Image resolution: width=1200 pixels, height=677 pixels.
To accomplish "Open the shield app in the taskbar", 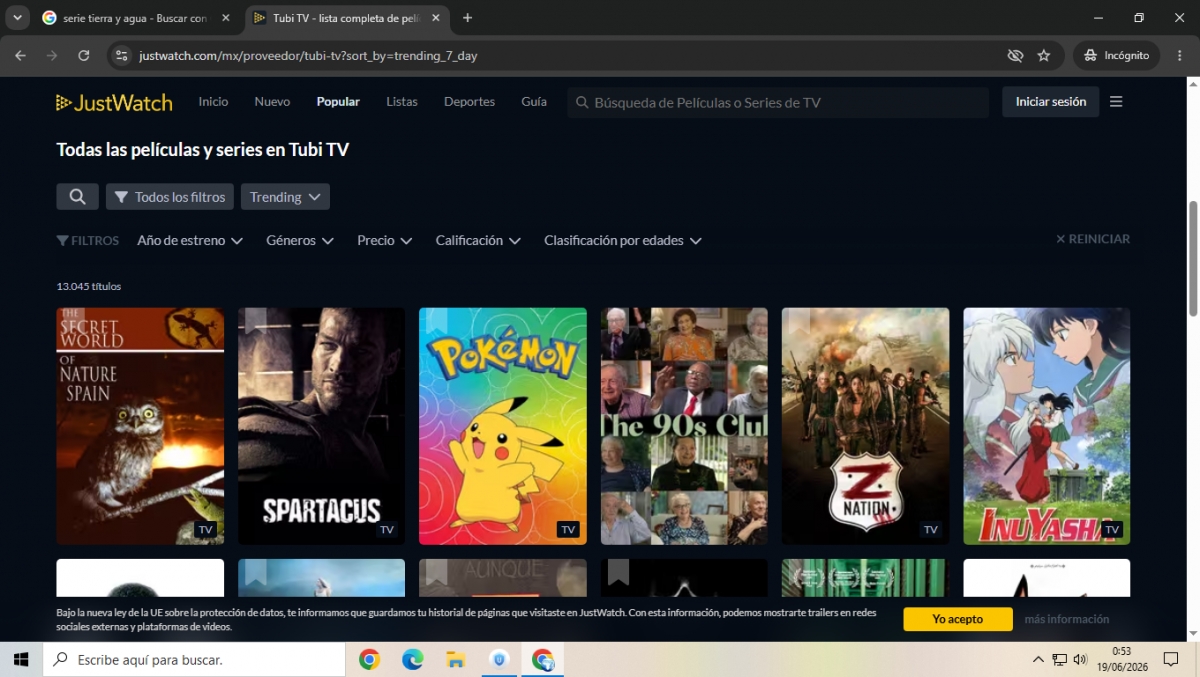I will click(499, 660).
